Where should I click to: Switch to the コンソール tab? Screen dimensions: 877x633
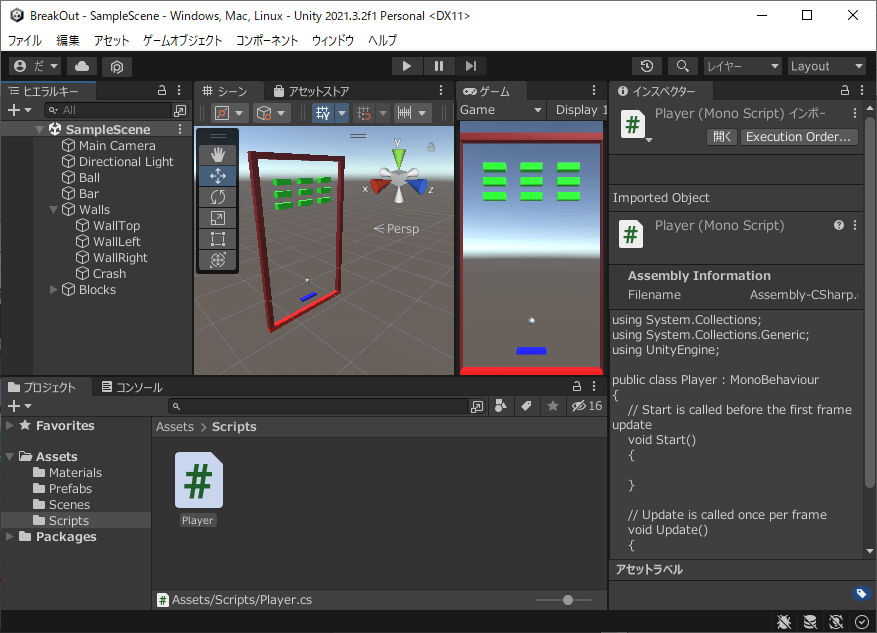pos(132,387)
